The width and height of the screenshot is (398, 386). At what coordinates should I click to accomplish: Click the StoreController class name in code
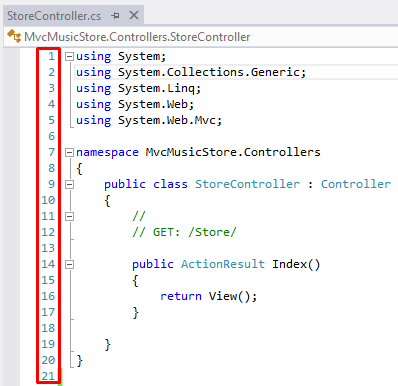click(247, 184)
